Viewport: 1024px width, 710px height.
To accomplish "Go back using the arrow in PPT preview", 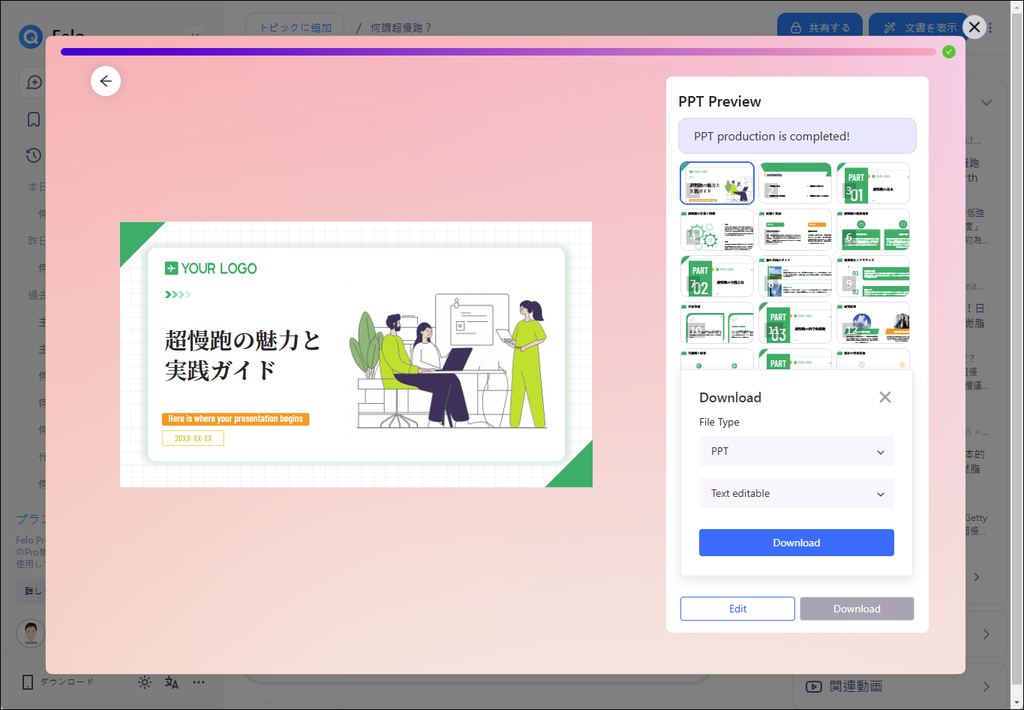I will [x=106, y=81].
